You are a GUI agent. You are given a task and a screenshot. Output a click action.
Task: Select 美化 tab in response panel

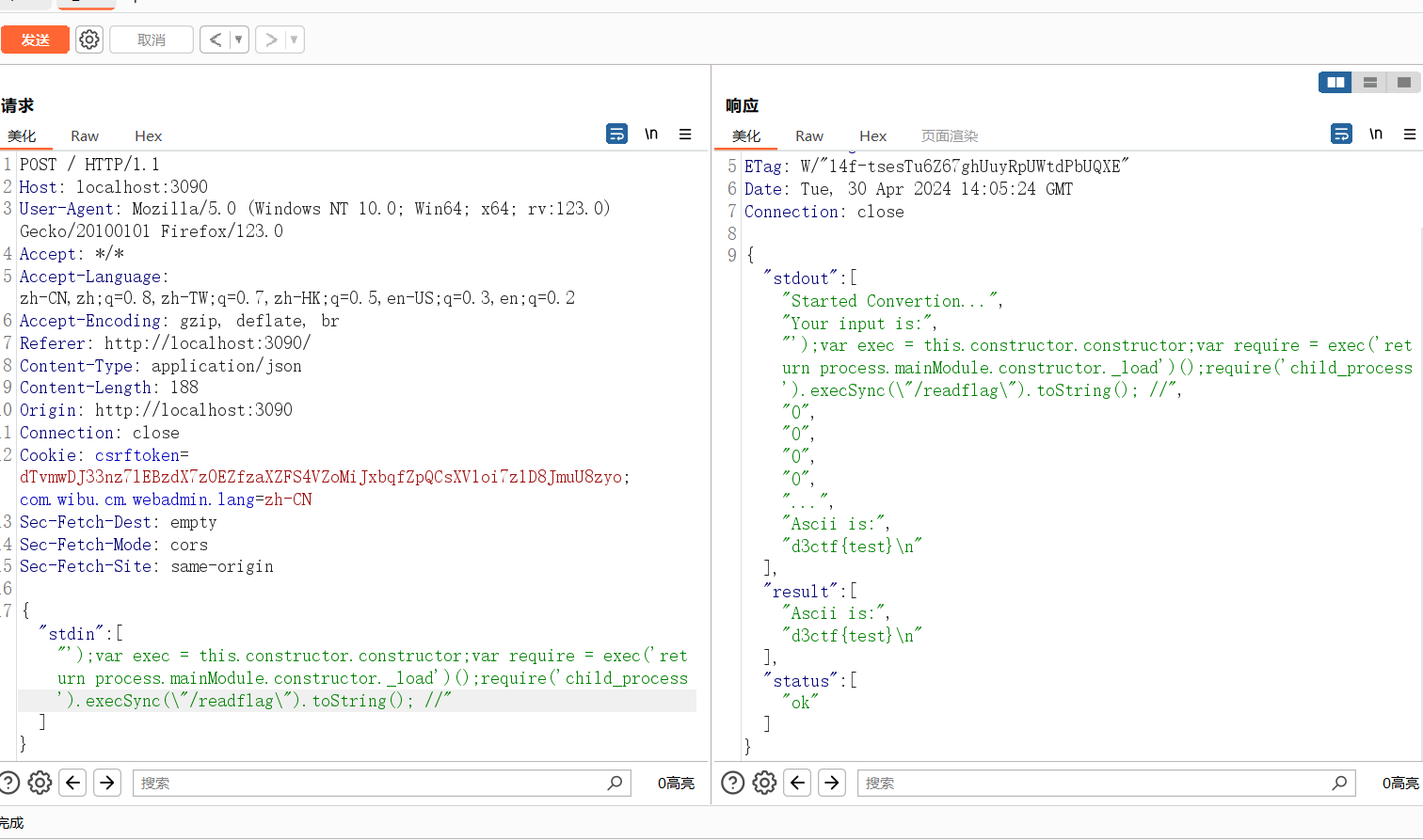(x=746, y=136)
